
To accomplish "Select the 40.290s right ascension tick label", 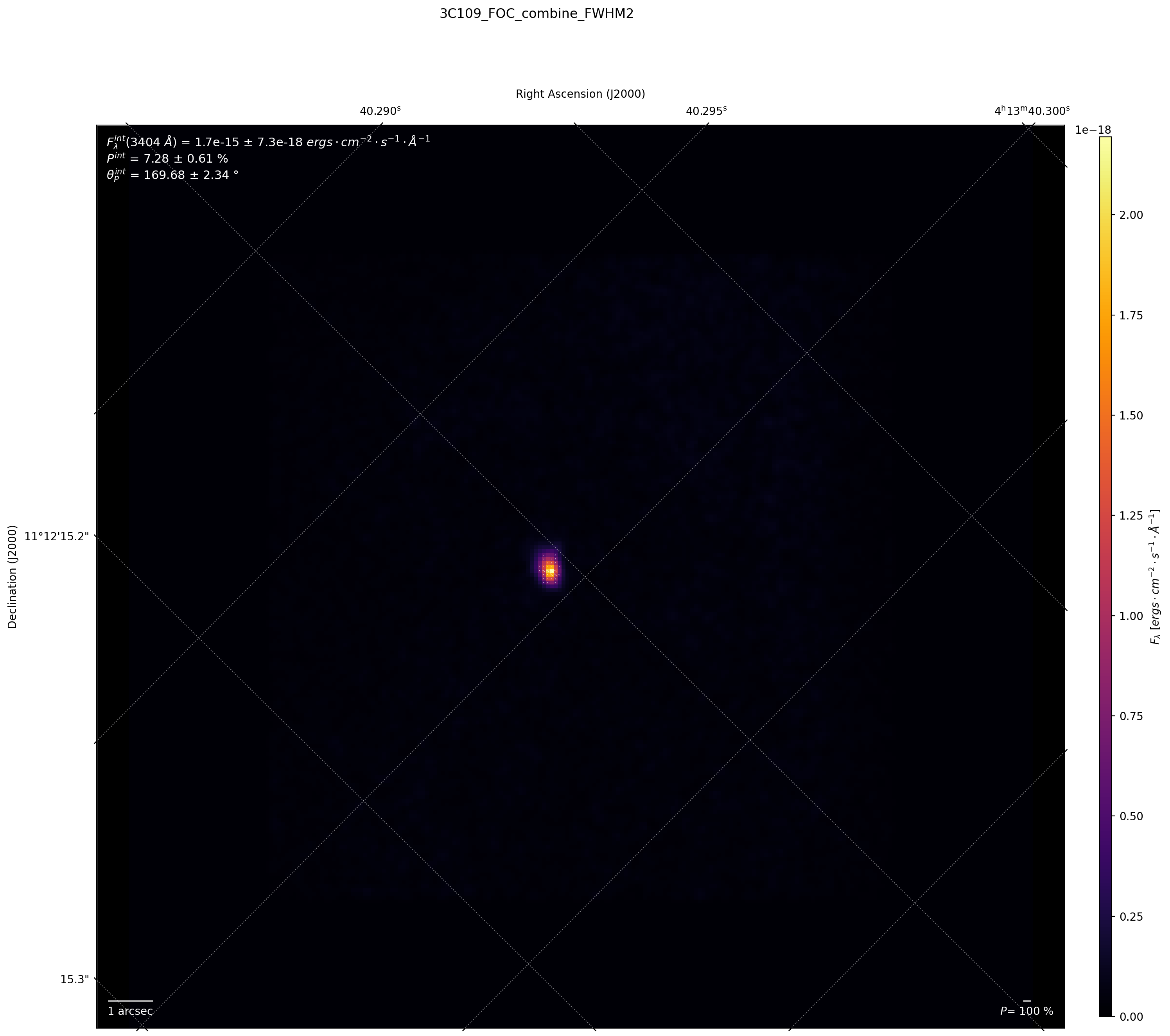I will tap(380, 111).
